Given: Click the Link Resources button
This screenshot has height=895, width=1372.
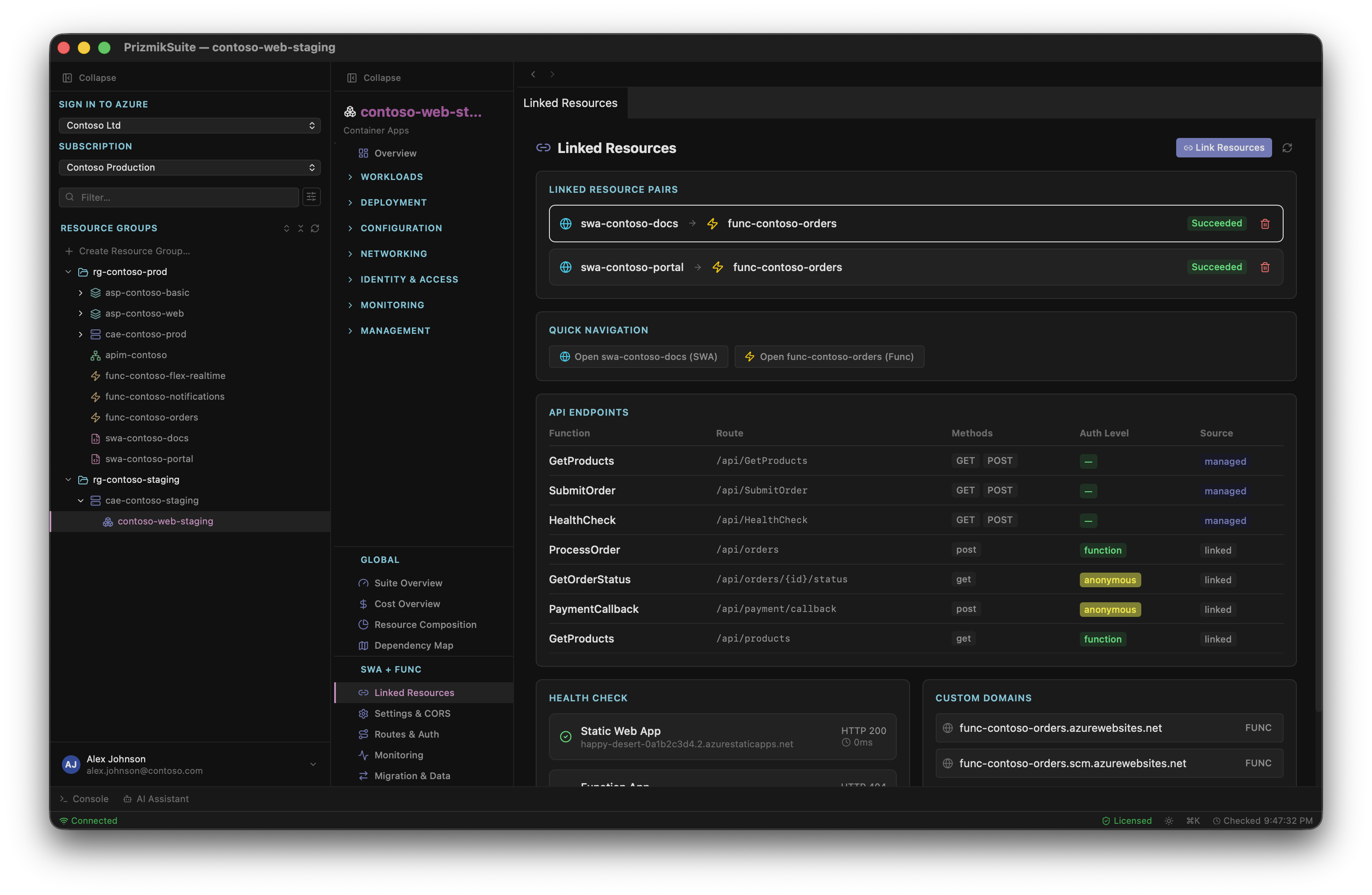Looking at the screenshot, I should [x=1223, y=148].
